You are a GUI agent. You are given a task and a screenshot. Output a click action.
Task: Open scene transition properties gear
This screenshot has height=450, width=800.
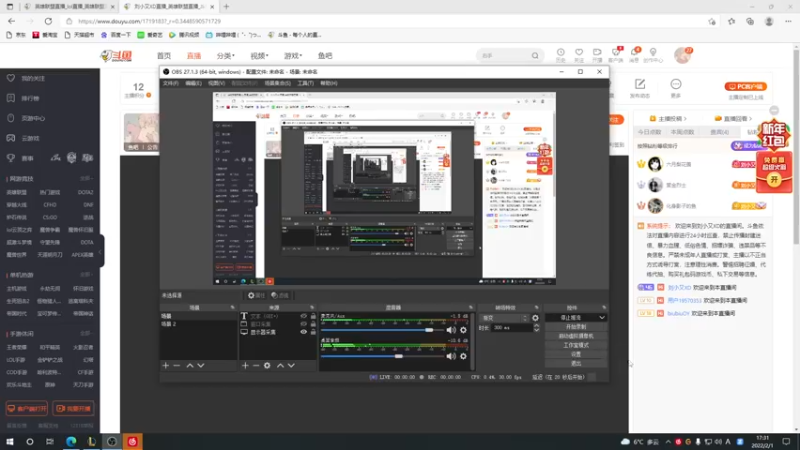(535, 318)
